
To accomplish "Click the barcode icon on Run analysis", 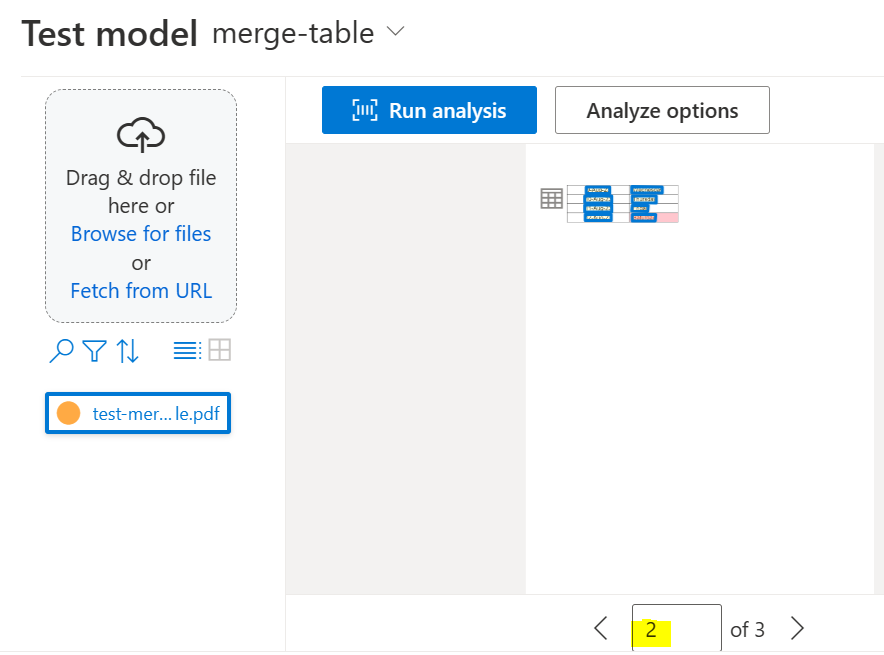I will click(364, 110).
